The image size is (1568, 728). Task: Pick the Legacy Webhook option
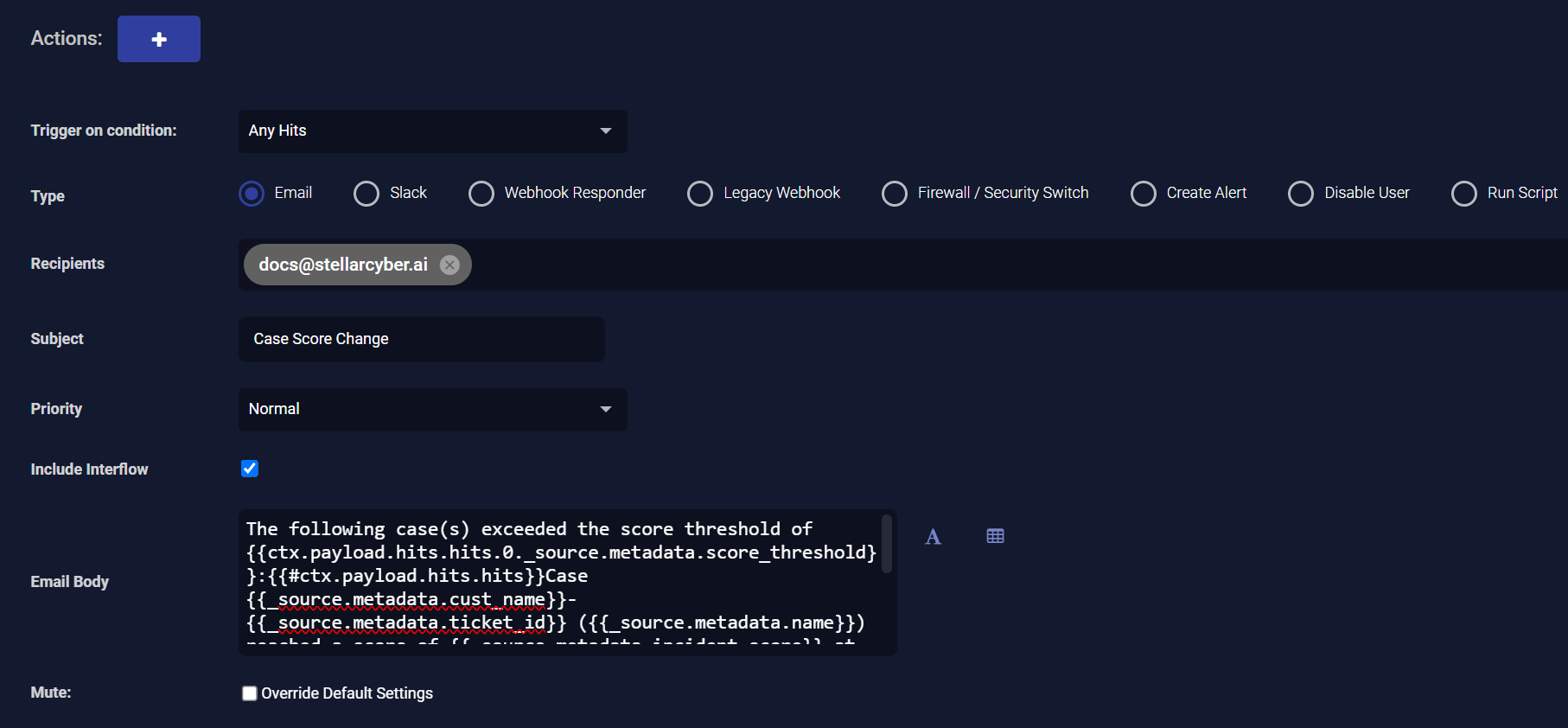pyautogui.click(x=700, y=194)
